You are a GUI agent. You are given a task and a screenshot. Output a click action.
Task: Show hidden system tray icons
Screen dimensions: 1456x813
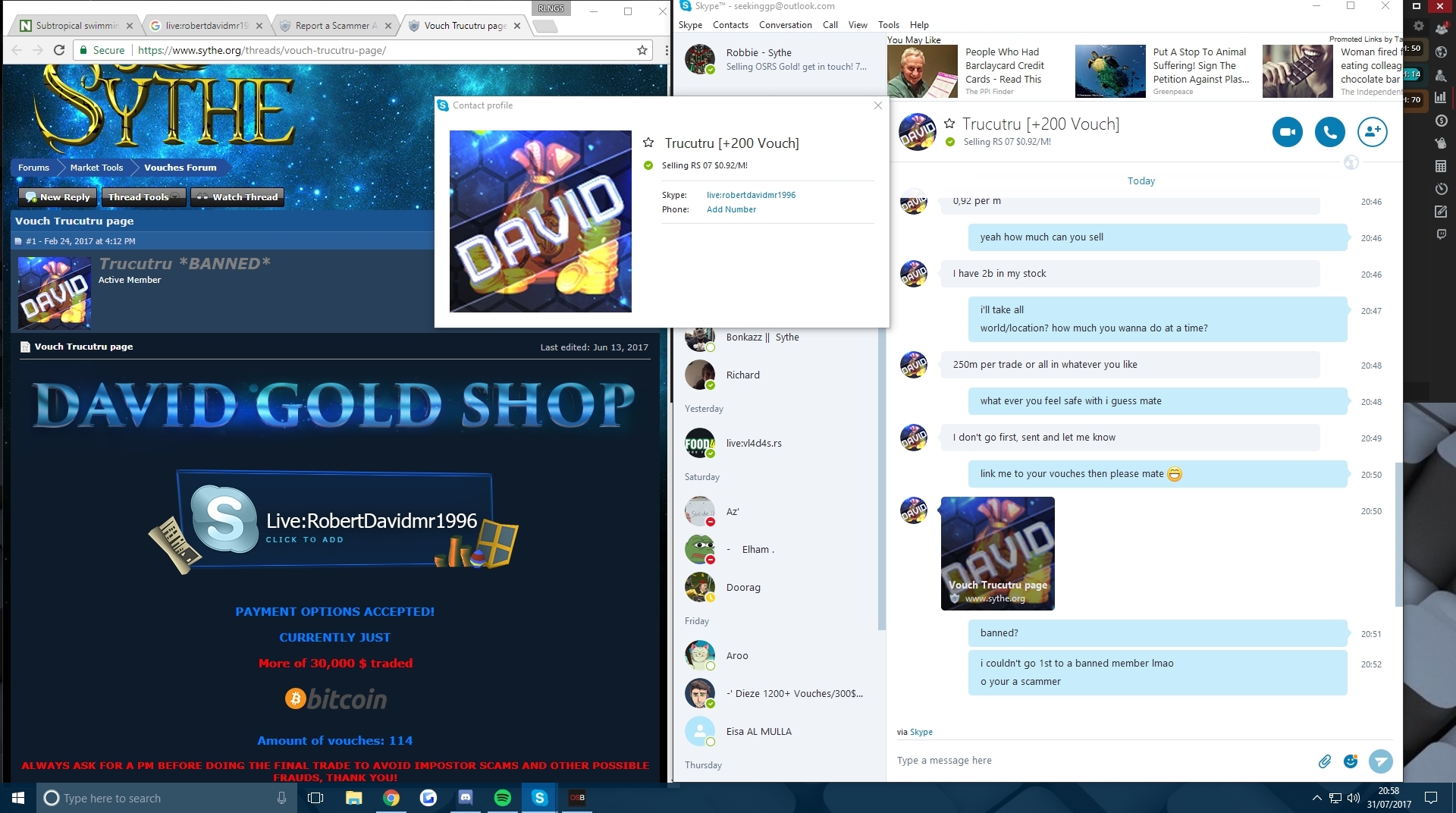[1316, 798]
